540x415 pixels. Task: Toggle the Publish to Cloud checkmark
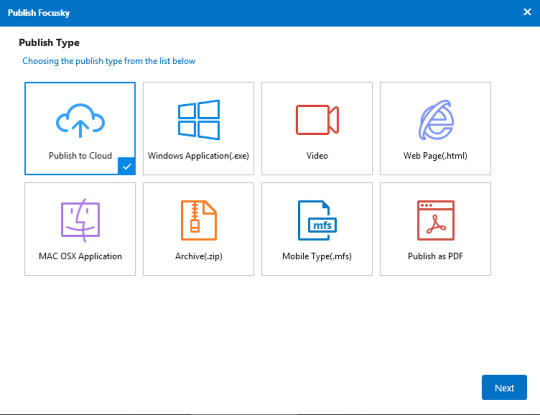pyautogui.click(x=126, y=166)
